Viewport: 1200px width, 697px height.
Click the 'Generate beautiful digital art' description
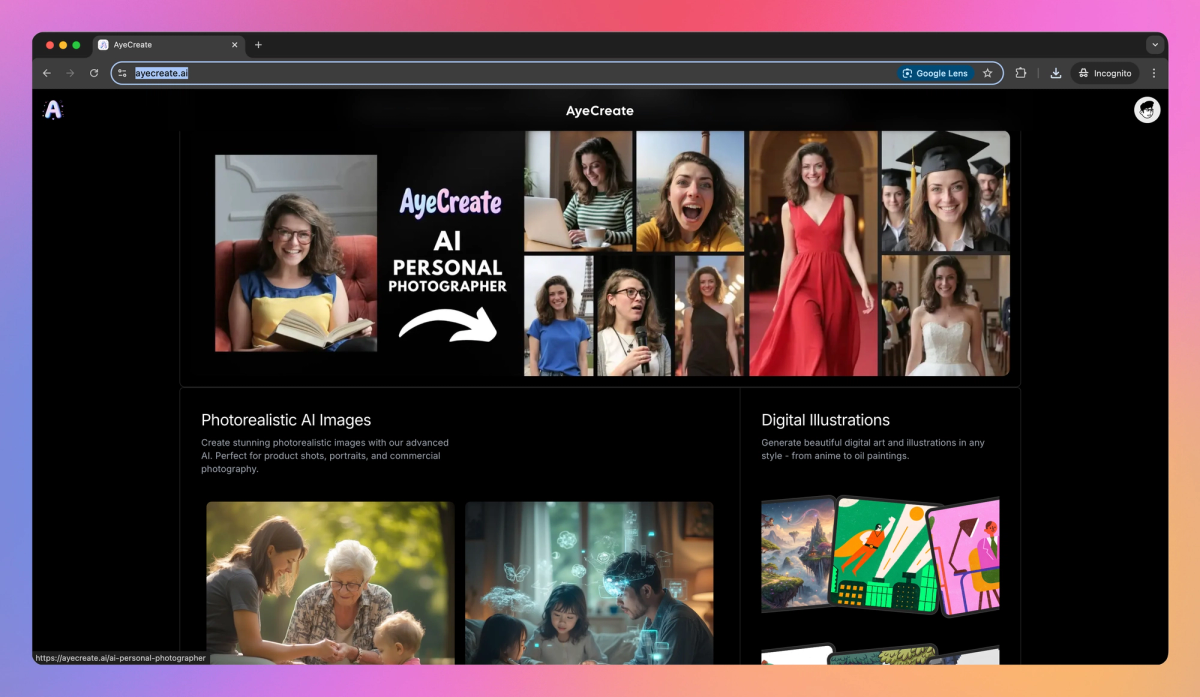pos(873,449)
